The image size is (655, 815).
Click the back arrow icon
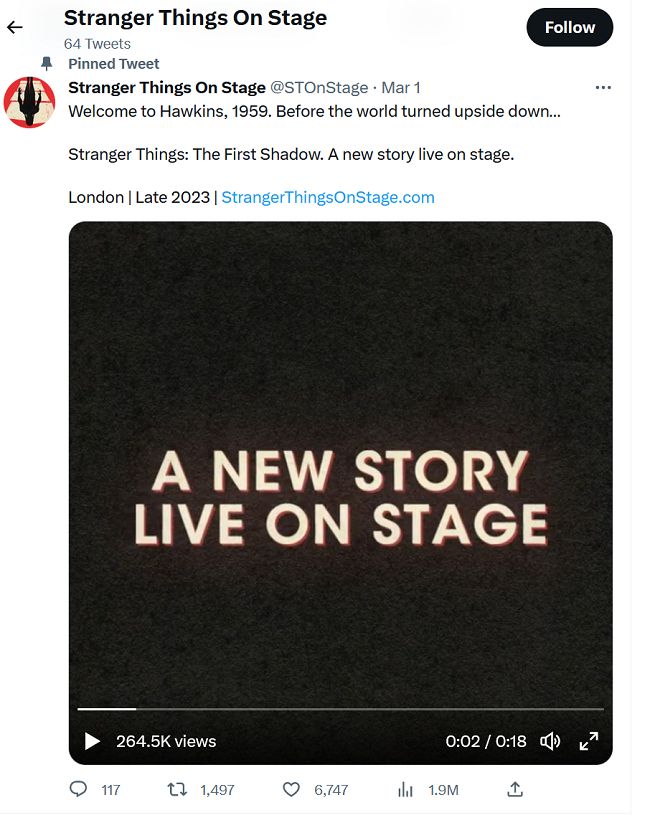[x=14, y=27]
